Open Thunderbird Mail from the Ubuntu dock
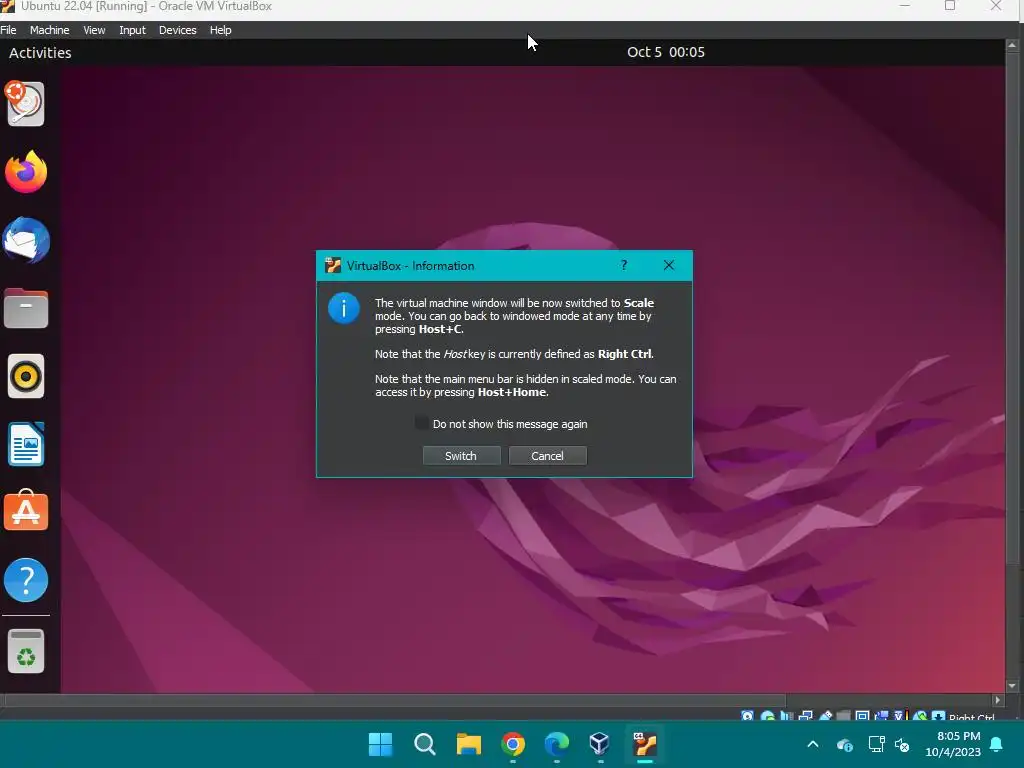The height and width of the screenshot is (768, 1024). pos(26,240)
